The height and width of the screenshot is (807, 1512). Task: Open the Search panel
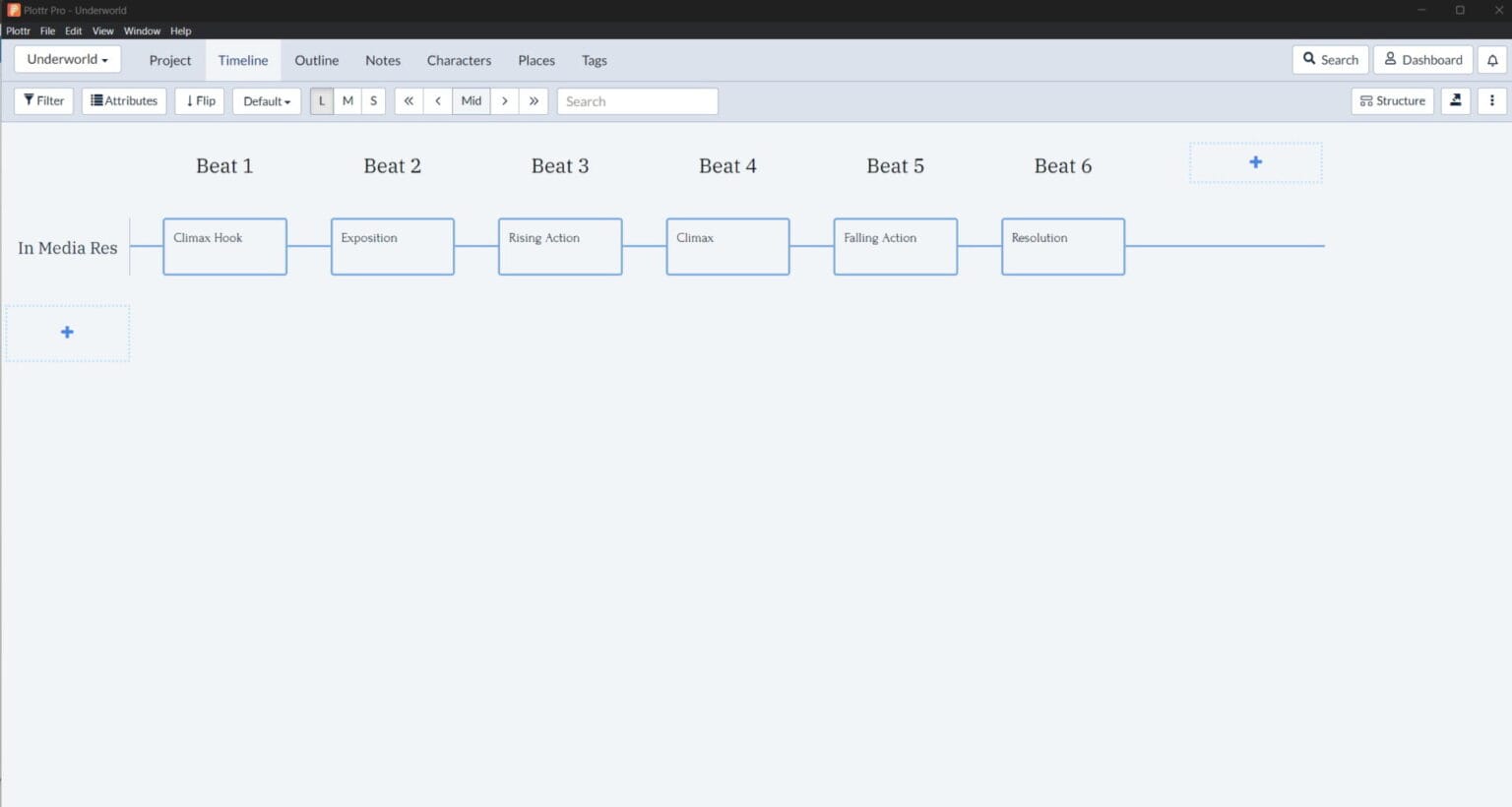point(1330,59)
